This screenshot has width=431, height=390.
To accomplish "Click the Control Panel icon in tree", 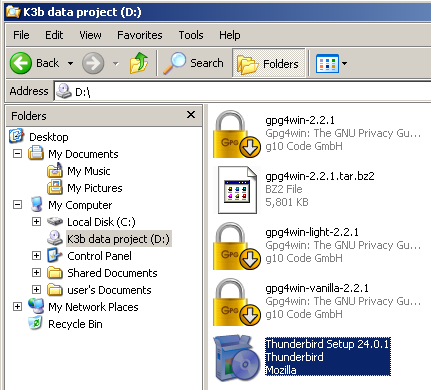I will pyautogui.click(x=55, y=255).
